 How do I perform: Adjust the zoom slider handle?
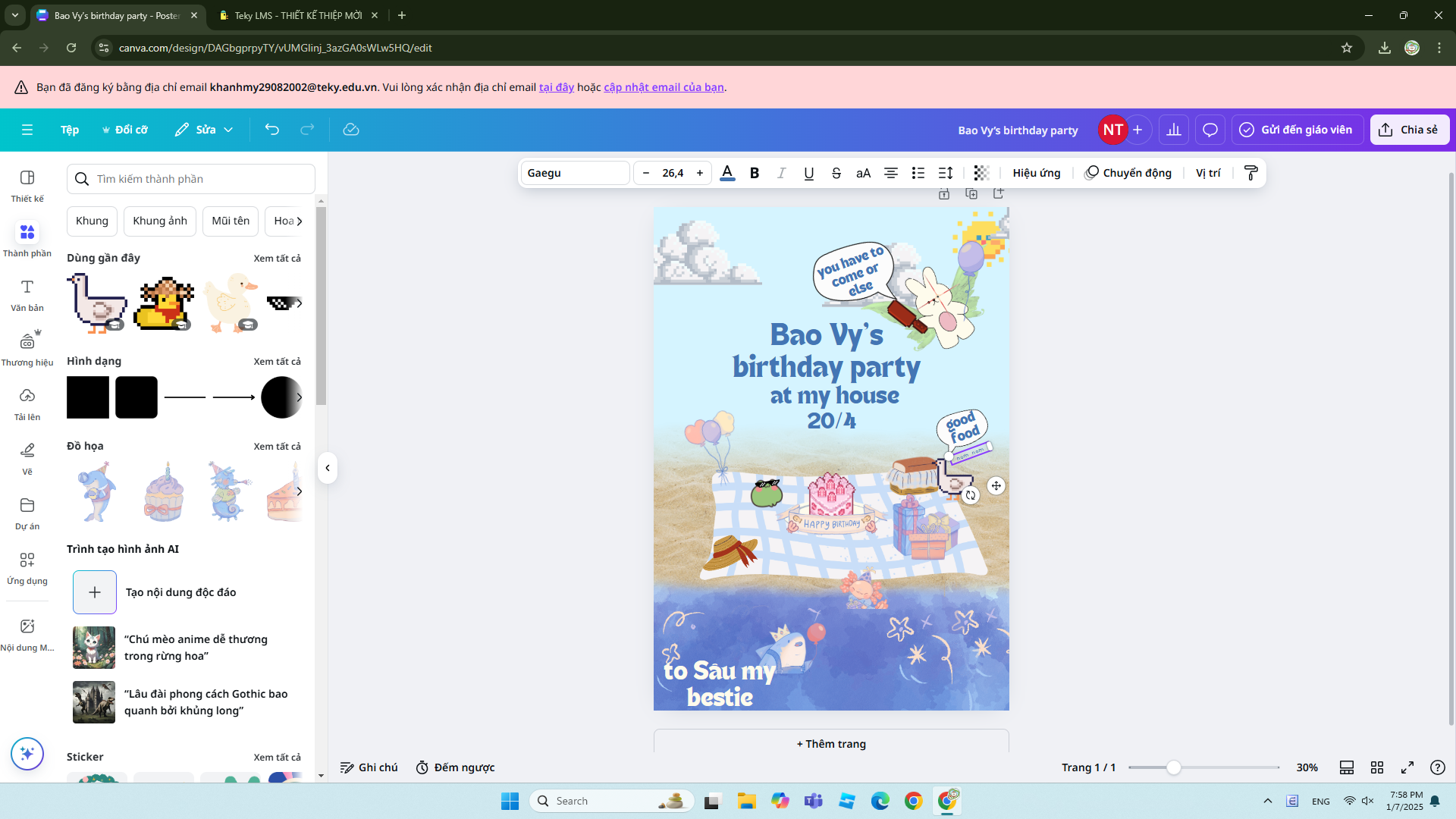(1174, 767)
